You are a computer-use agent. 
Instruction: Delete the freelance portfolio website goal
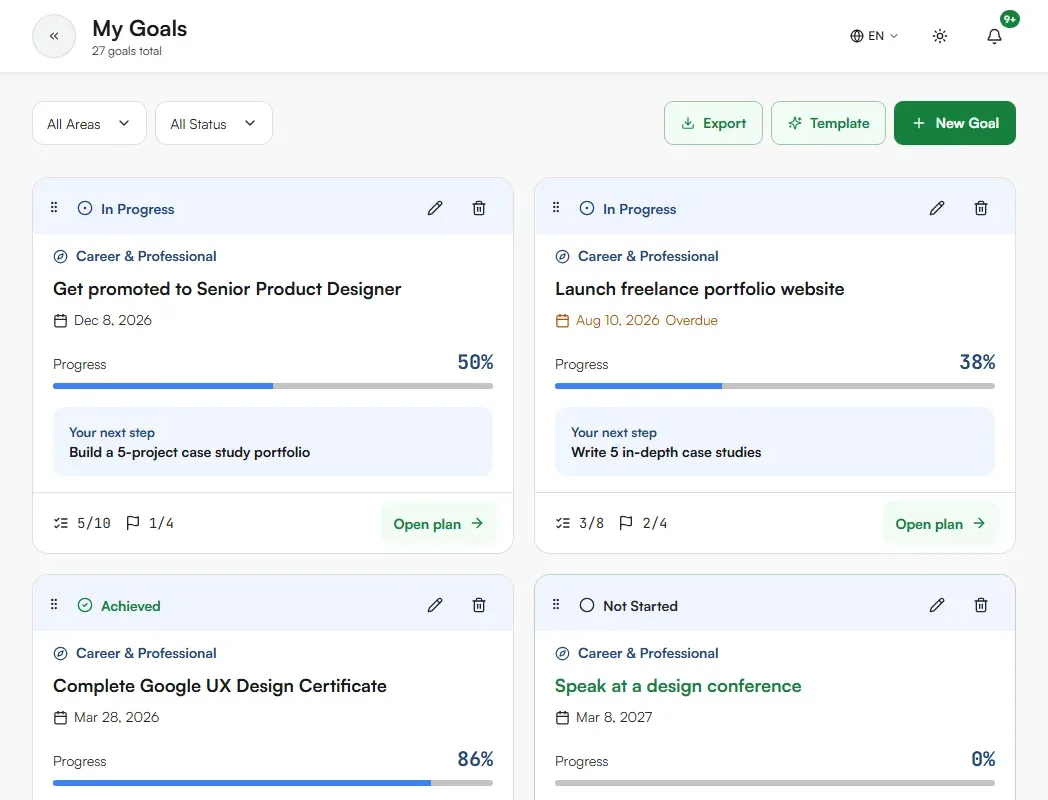click(980, 208)
